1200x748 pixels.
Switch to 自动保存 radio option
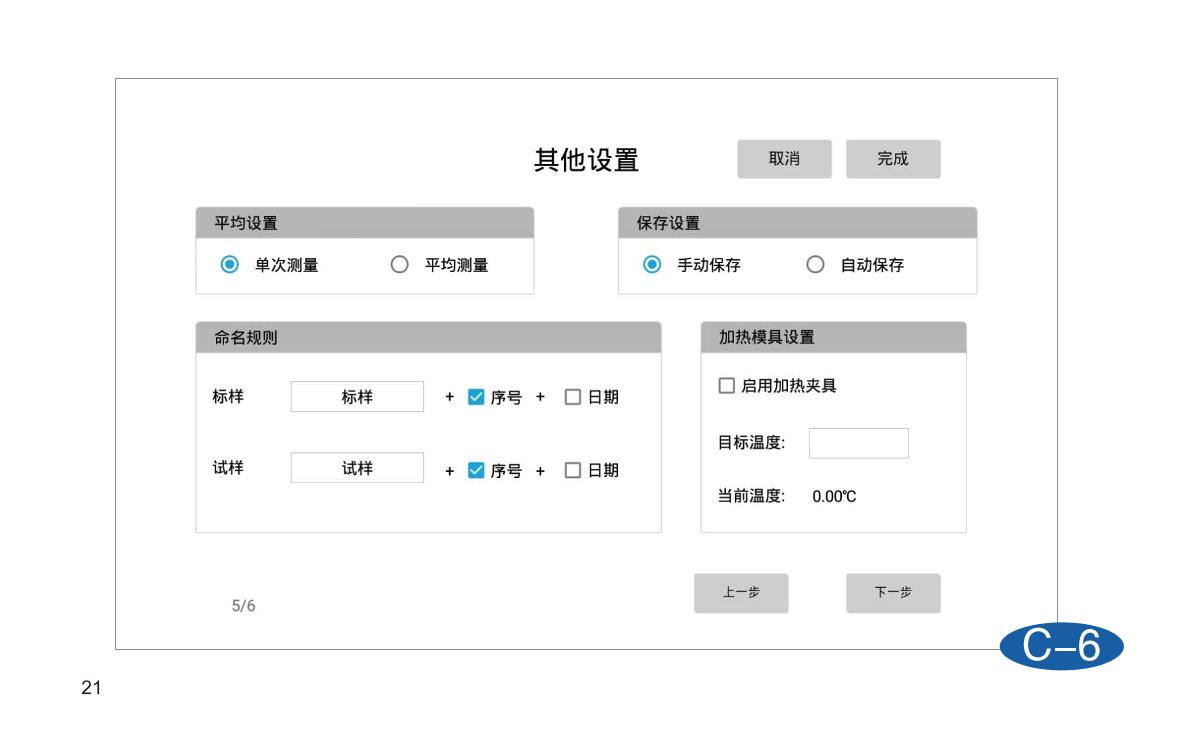point(815,265)
